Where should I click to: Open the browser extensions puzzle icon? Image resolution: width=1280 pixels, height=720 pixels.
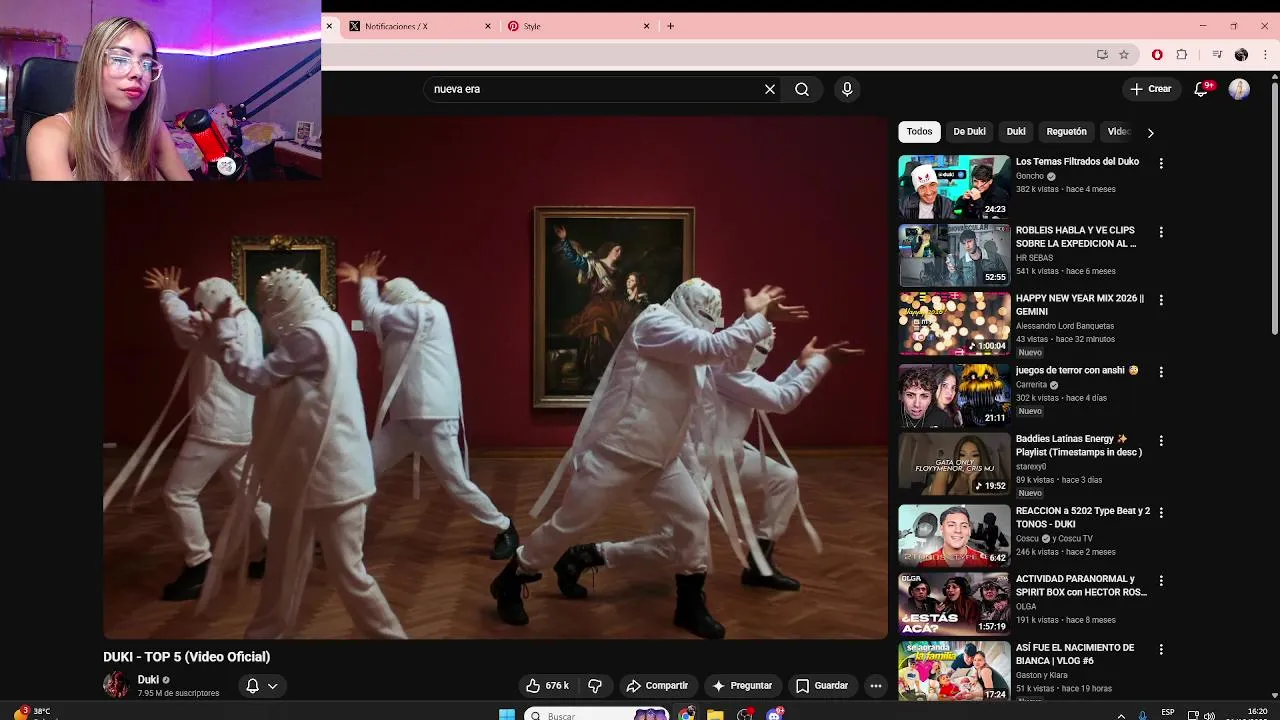1182,54
